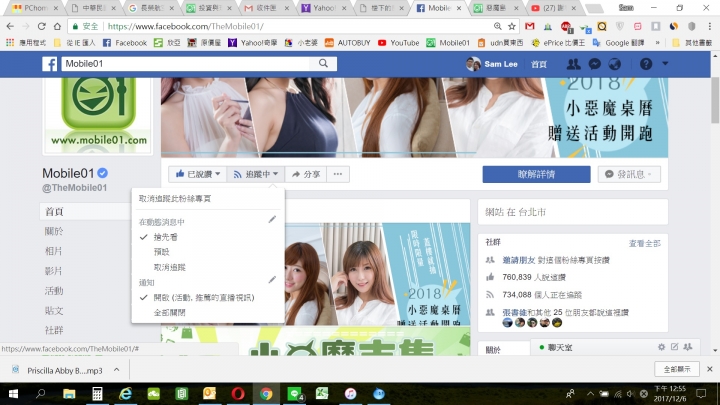Edit notification settings pencil icon

(x=272, y=280)
